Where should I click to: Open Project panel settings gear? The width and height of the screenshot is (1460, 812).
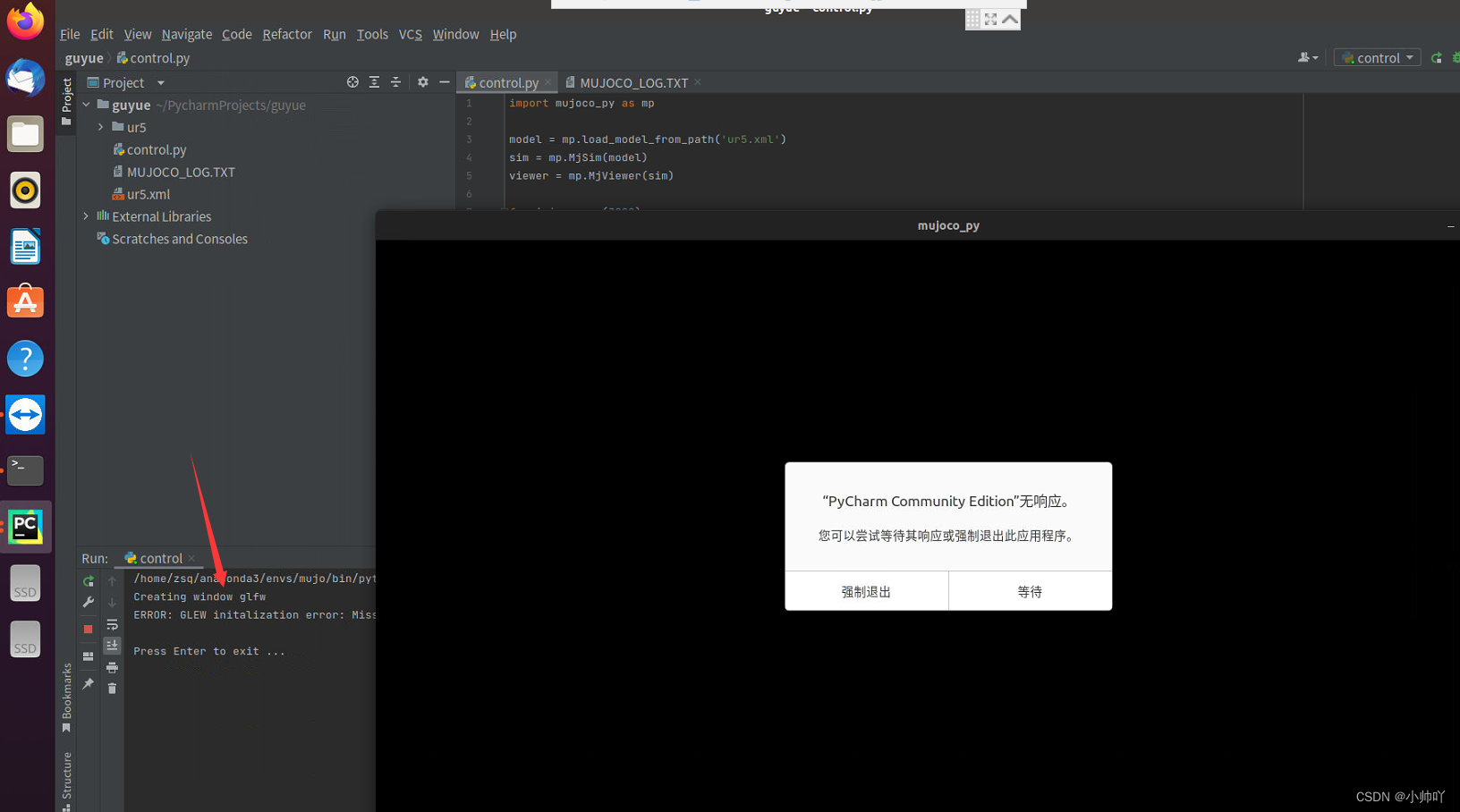[422, 81]
